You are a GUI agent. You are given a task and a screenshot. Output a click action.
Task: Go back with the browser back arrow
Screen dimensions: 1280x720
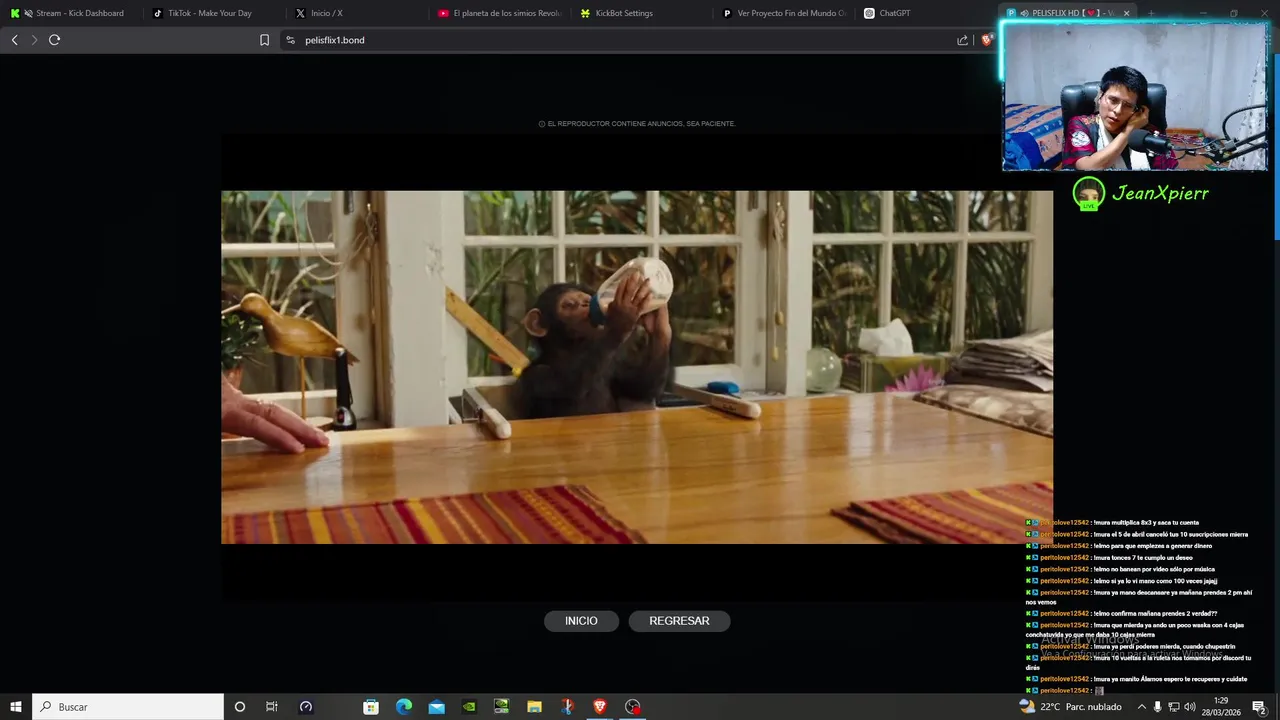(x=14, y=40)
